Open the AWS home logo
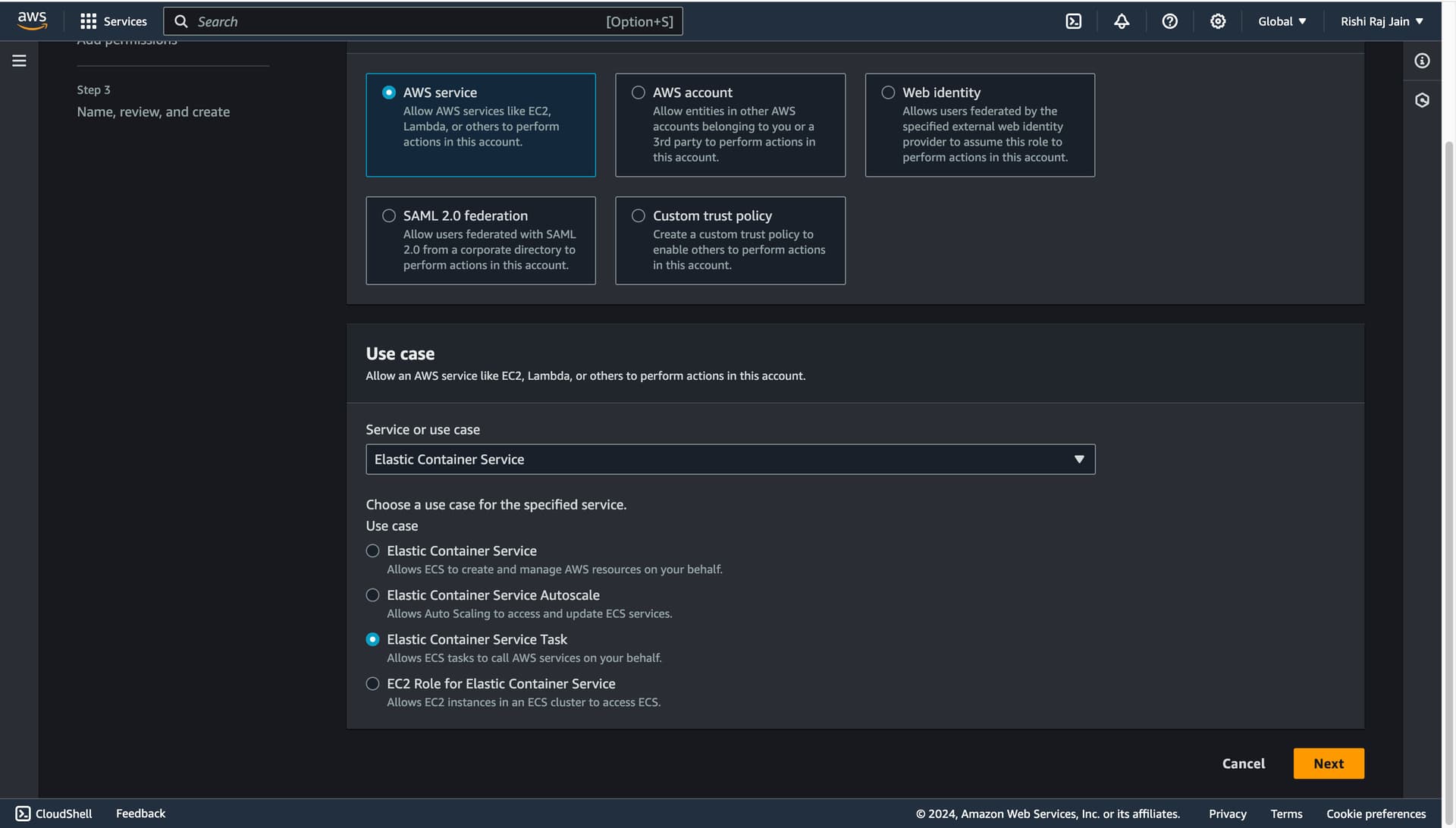This screenshot has width=1456, height=828. pyautogui.click(x=32, y=20)
